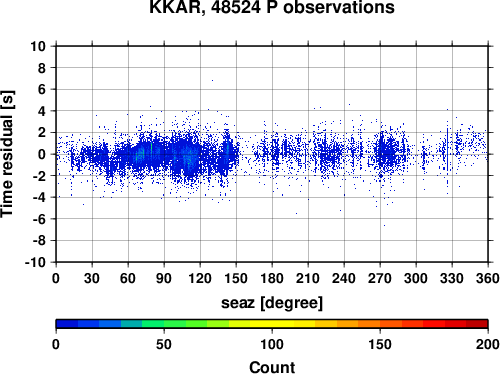Click the Count colorbar label
Screen dimensions: 500x374
[x=272, y=367]
